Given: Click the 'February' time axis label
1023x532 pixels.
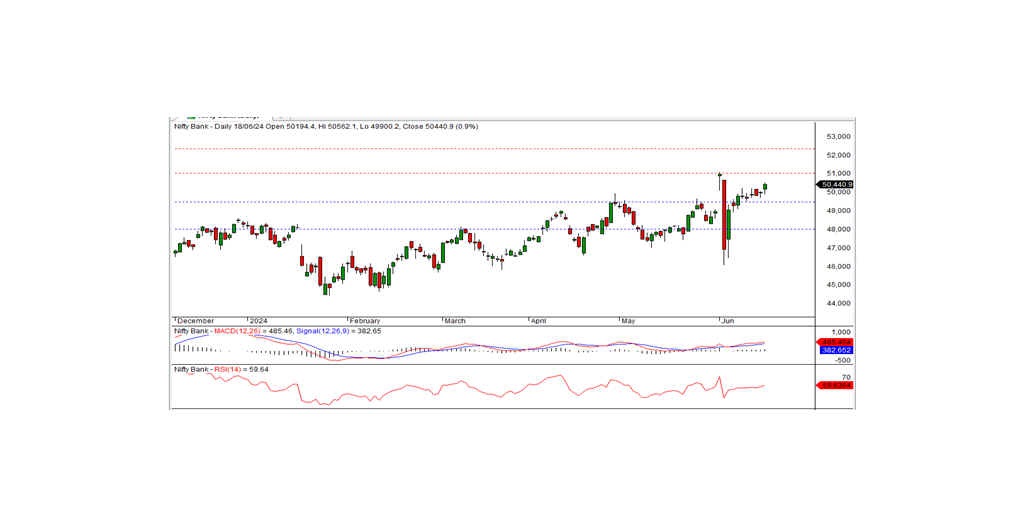Looking at the screenshot, I should (x=365, y=321).
